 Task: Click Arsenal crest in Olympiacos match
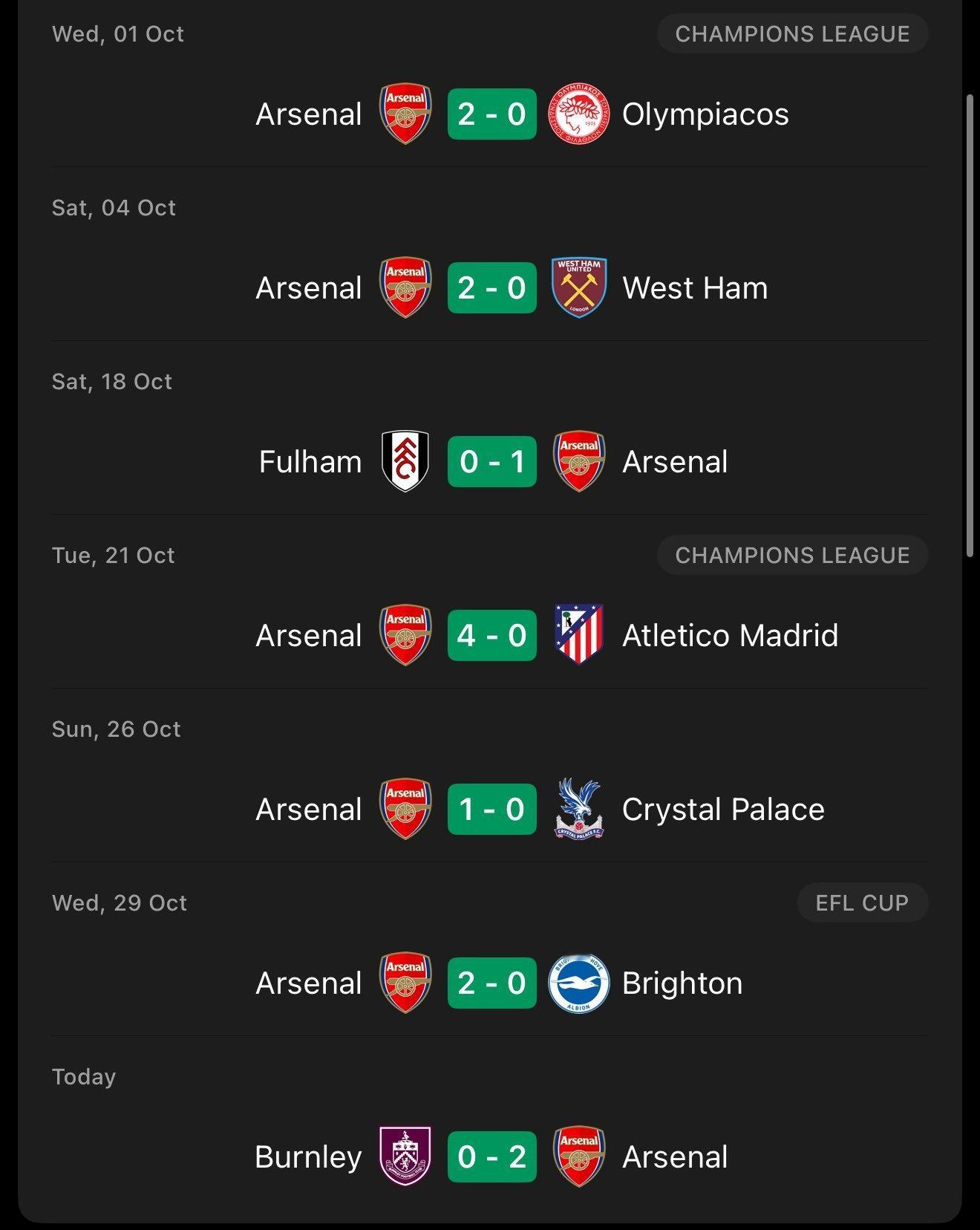[x=405, y=114]
